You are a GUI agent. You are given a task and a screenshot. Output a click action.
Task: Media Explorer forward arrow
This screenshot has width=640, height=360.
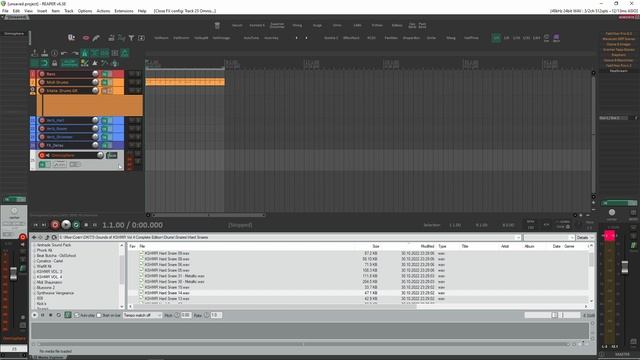pos(40,237)
